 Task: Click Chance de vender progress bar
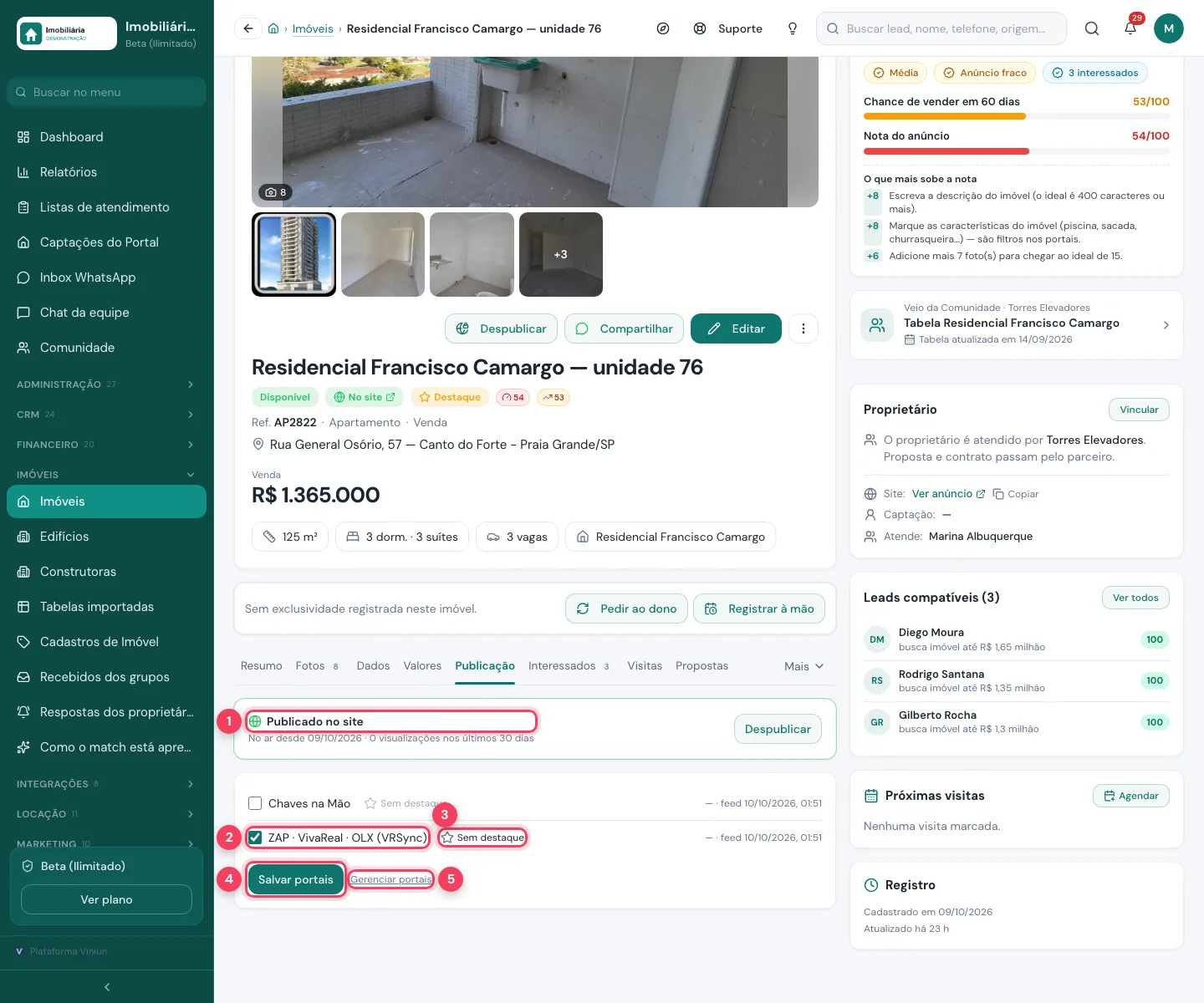pos(1017,116)
